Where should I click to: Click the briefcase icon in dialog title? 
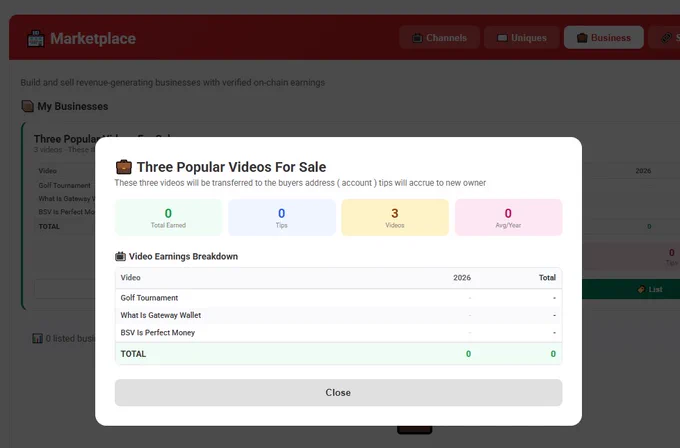click(x=124, y=167)
